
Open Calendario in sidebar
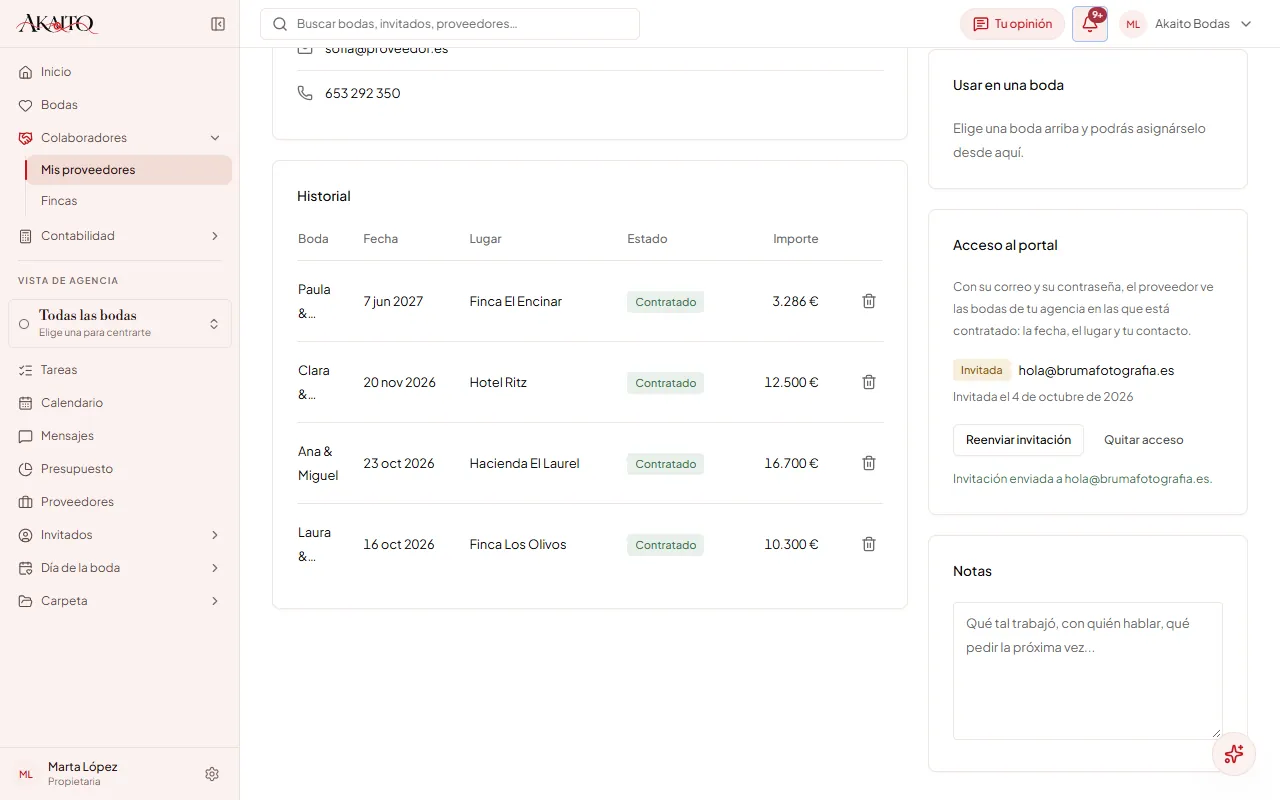tap(120, 403)
